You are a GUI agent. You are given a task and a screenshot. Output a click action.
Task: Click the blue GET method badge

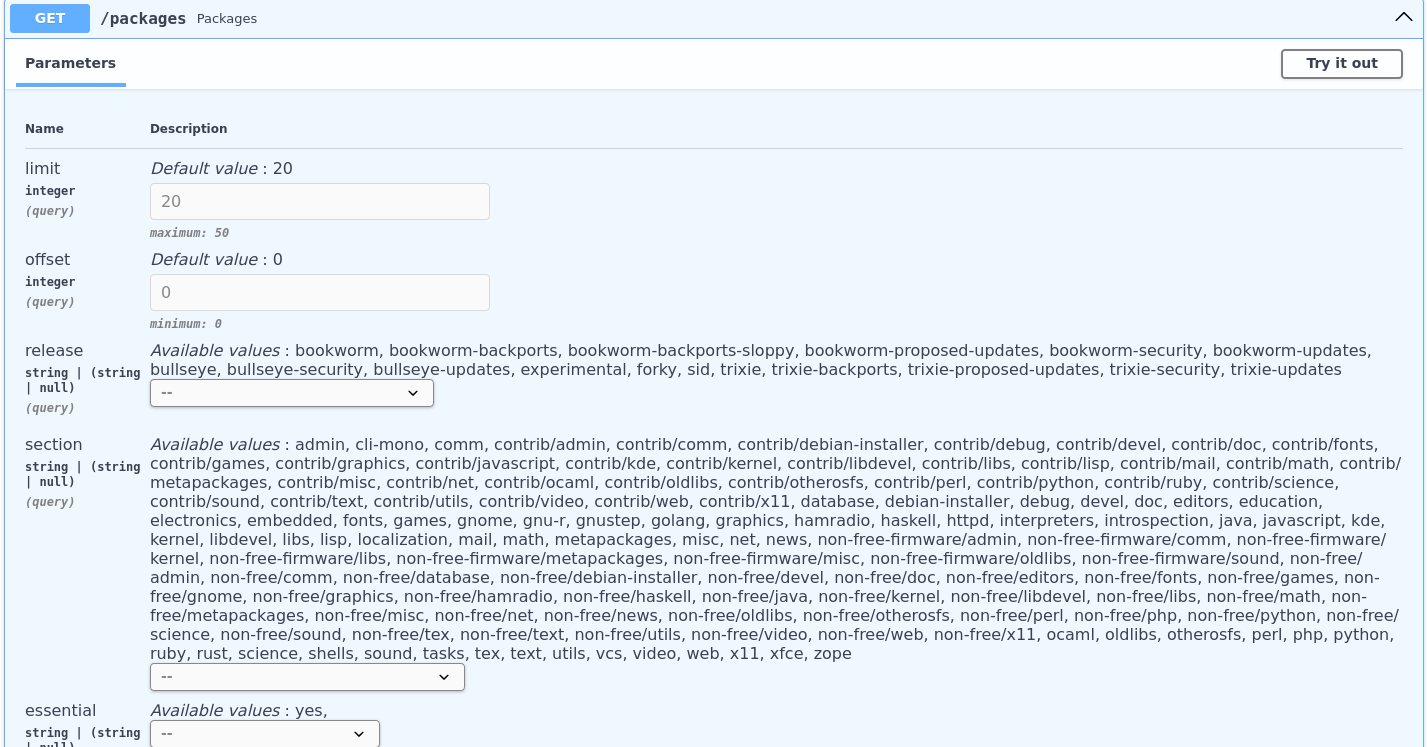click(49, 18)
